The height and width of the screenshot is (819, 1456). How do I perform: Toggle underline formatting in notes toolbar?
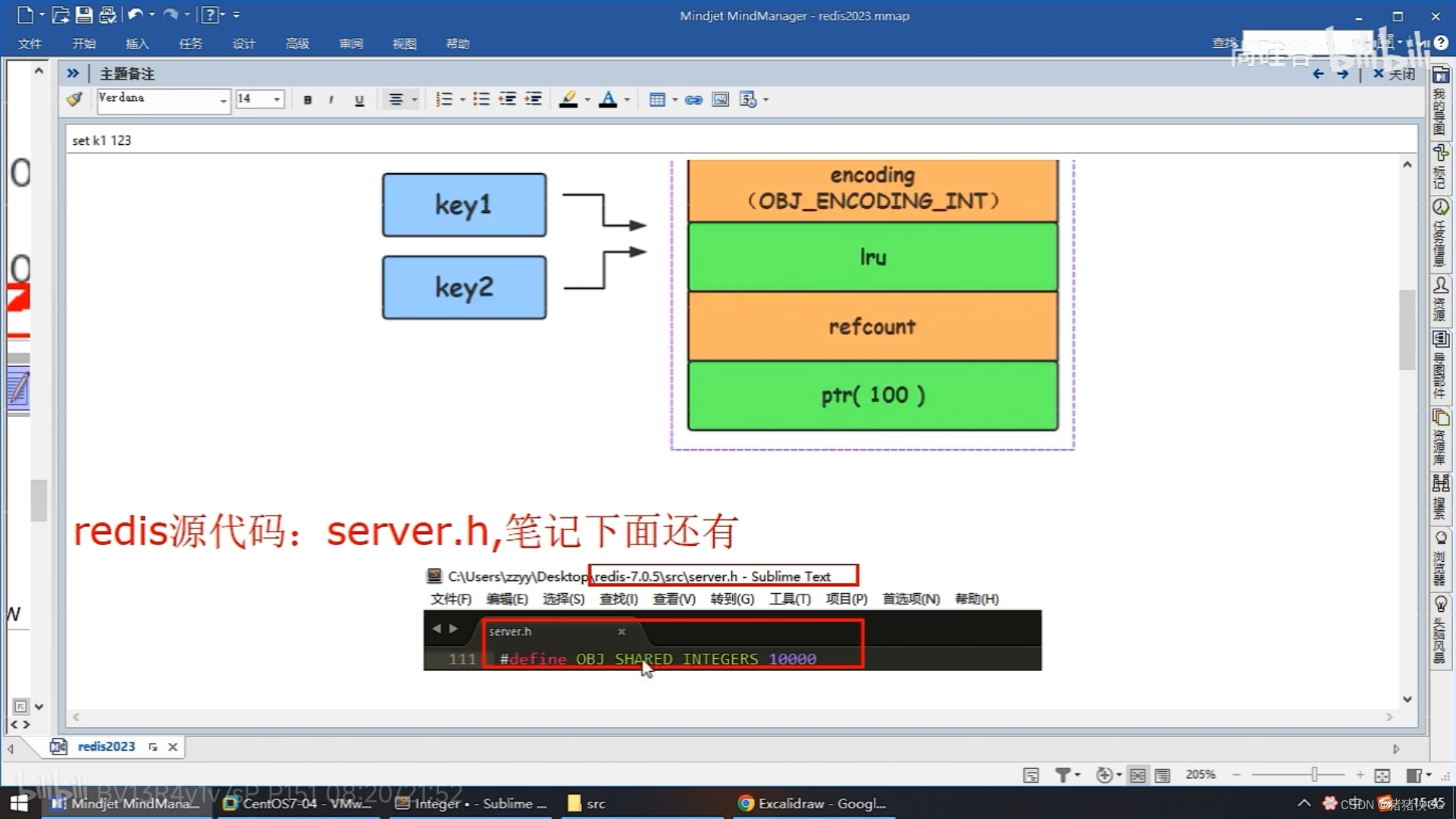359,100
